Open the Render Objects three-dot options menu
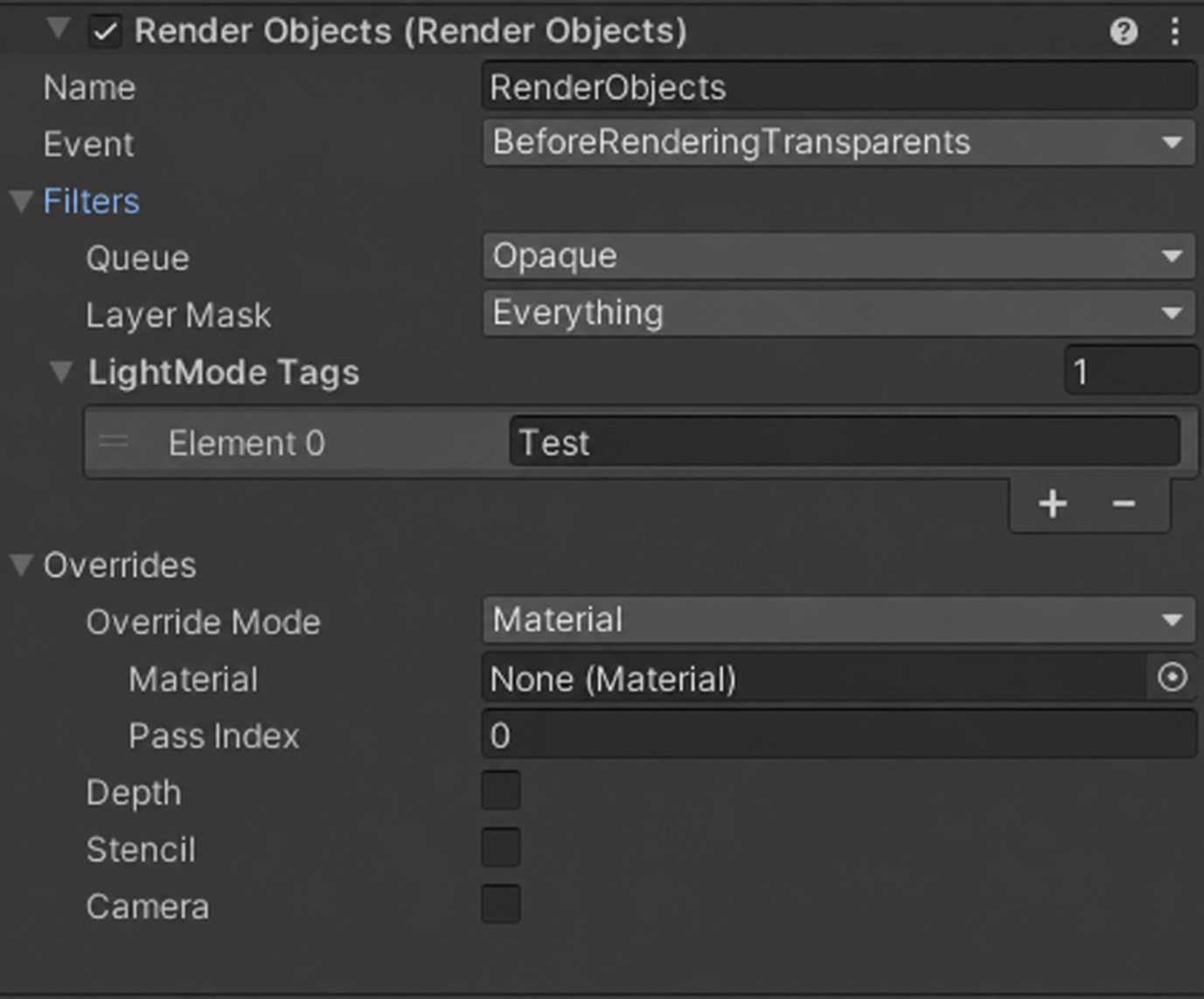Viewport: 1204px width, 999px height. point(1174,32)
